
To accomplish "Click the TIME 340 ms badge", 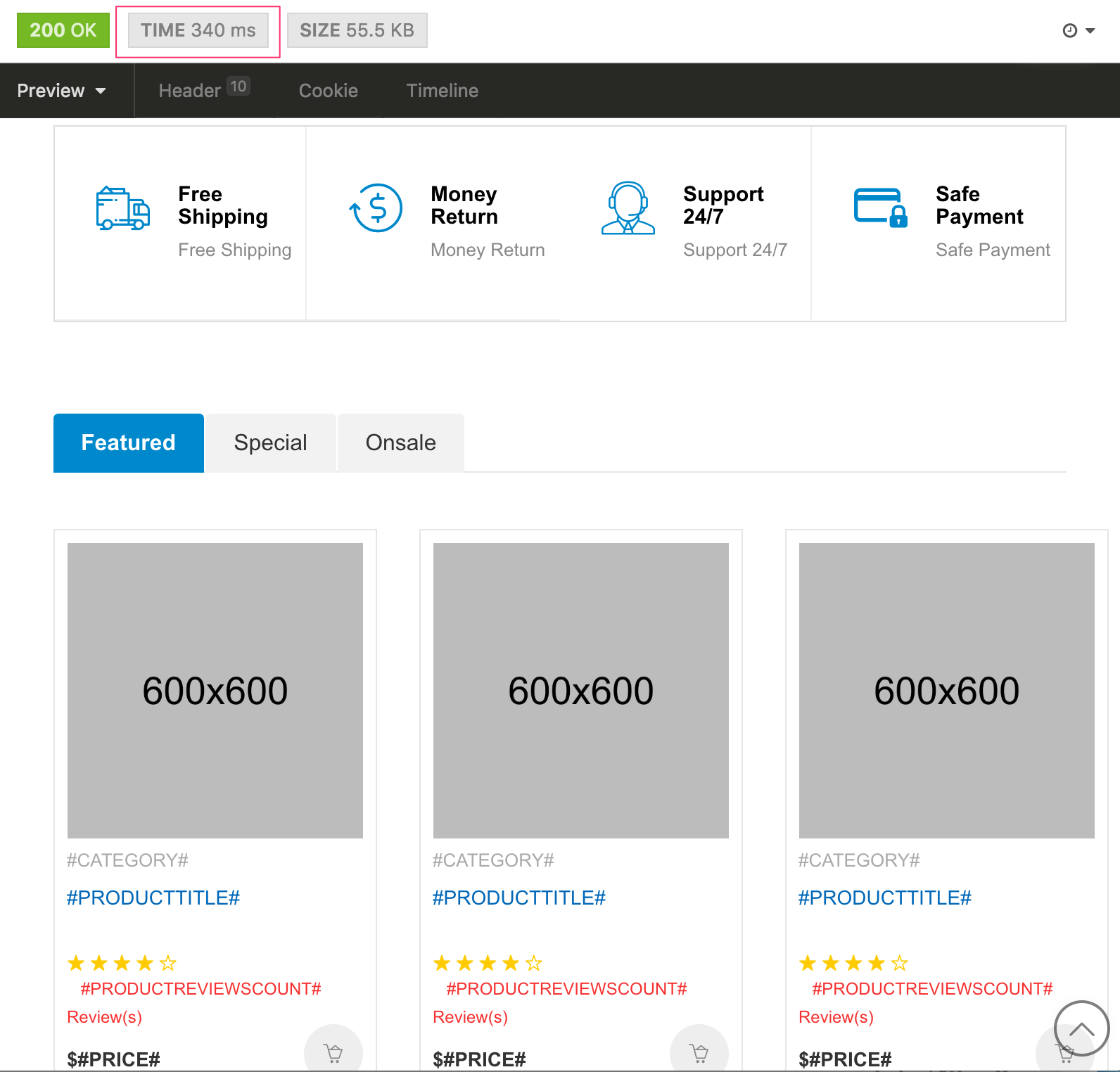I will 198,30.
